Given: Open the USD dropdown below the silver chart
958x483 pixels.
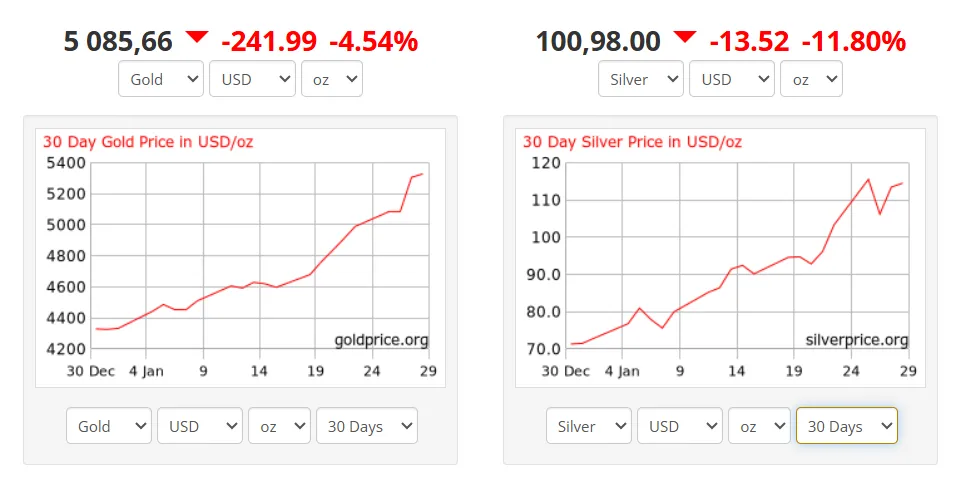Looking at the screenshot, I should (x=680, y=426).
